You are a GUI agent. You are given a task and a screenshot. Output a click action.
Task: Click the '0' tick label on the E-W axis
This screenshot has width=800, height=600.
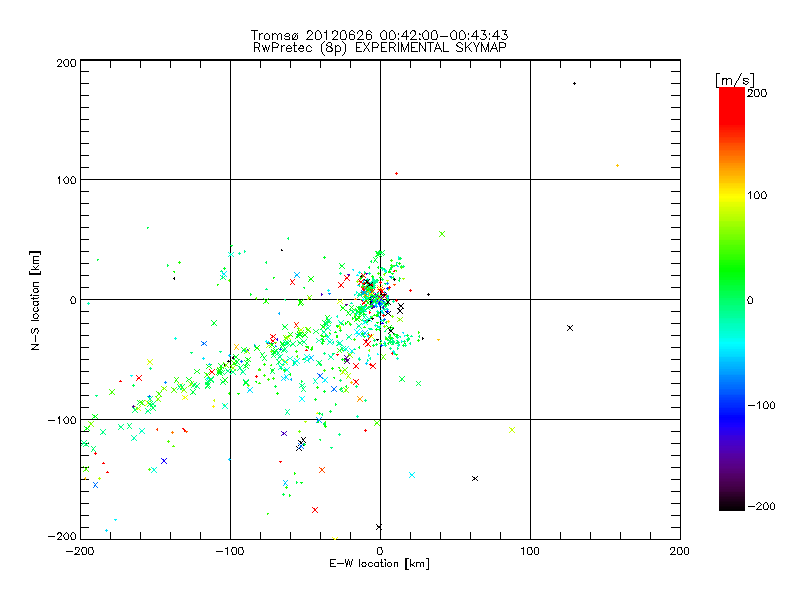pyautogui.click(x=380, y=551)
